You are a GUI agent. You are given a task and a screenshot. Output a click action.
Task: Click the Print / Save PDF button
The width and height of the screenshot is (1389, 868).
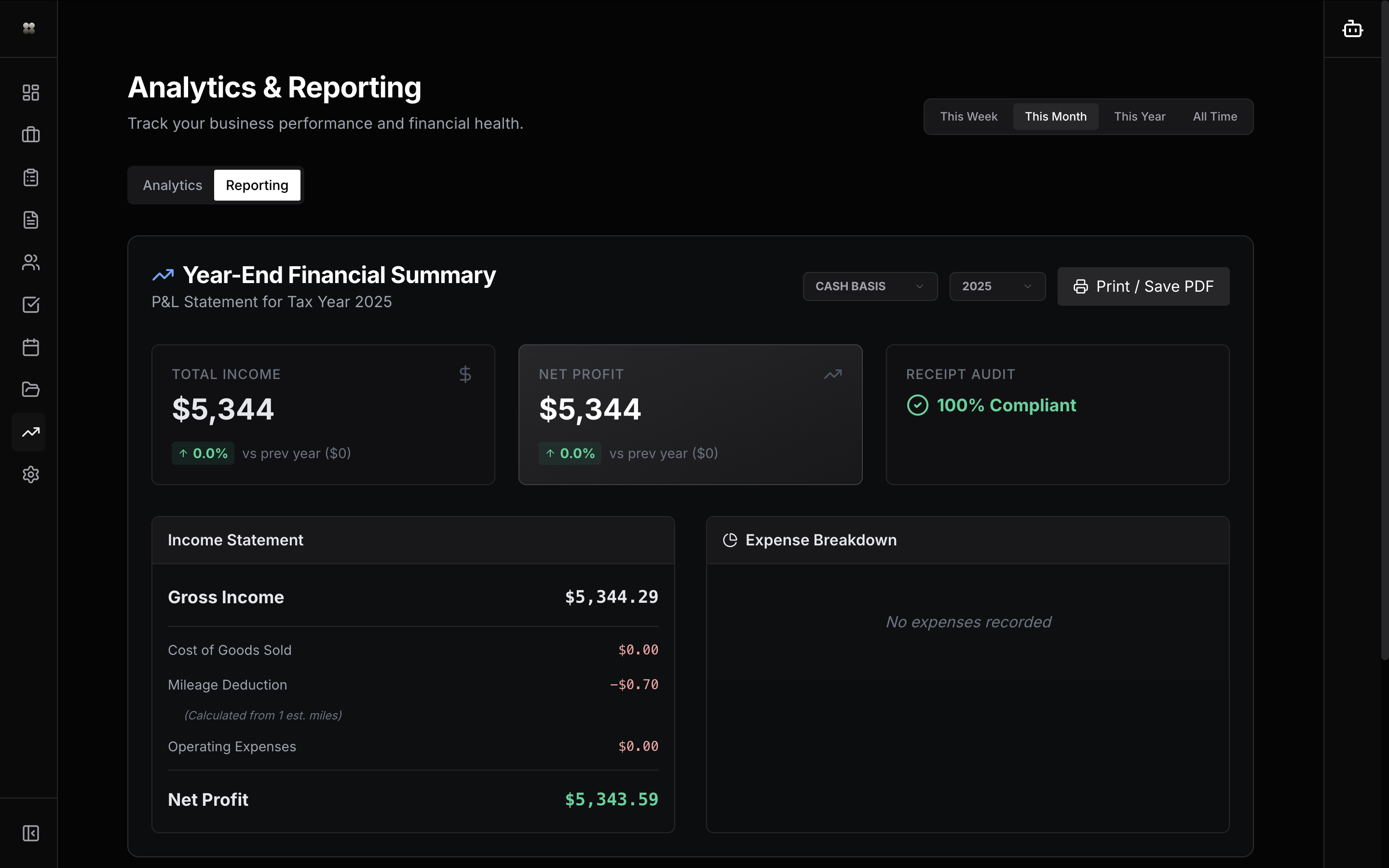1144,286
